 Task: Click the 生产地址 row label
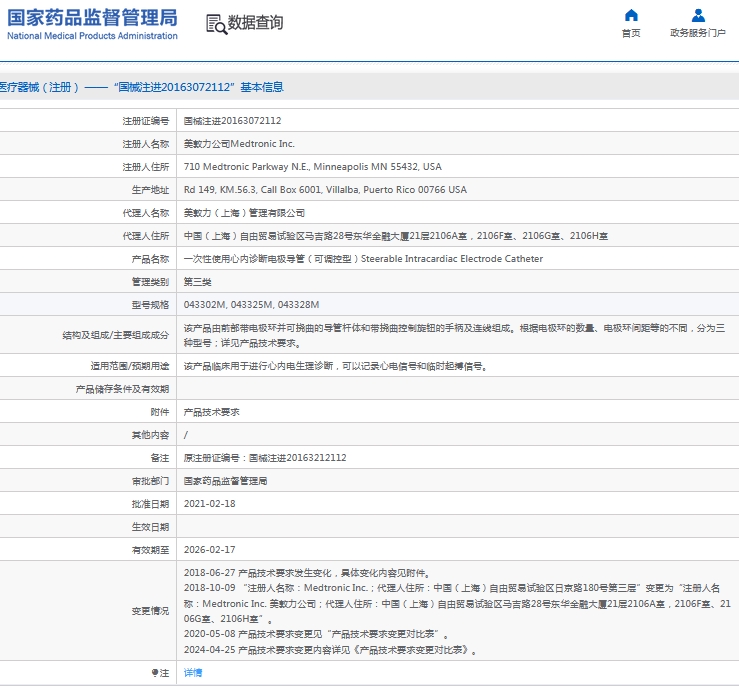tap(150, 190)
